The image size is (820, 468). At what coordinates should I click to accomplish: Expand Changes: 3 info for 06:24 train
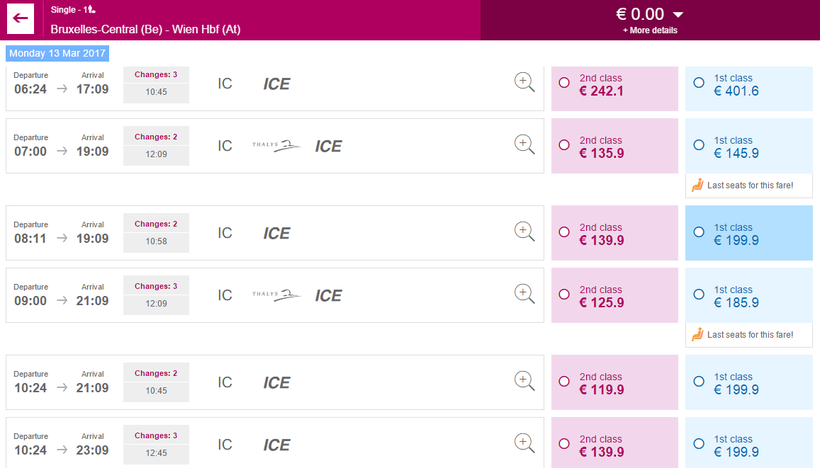pyautogui.click(x=156, y=74)
